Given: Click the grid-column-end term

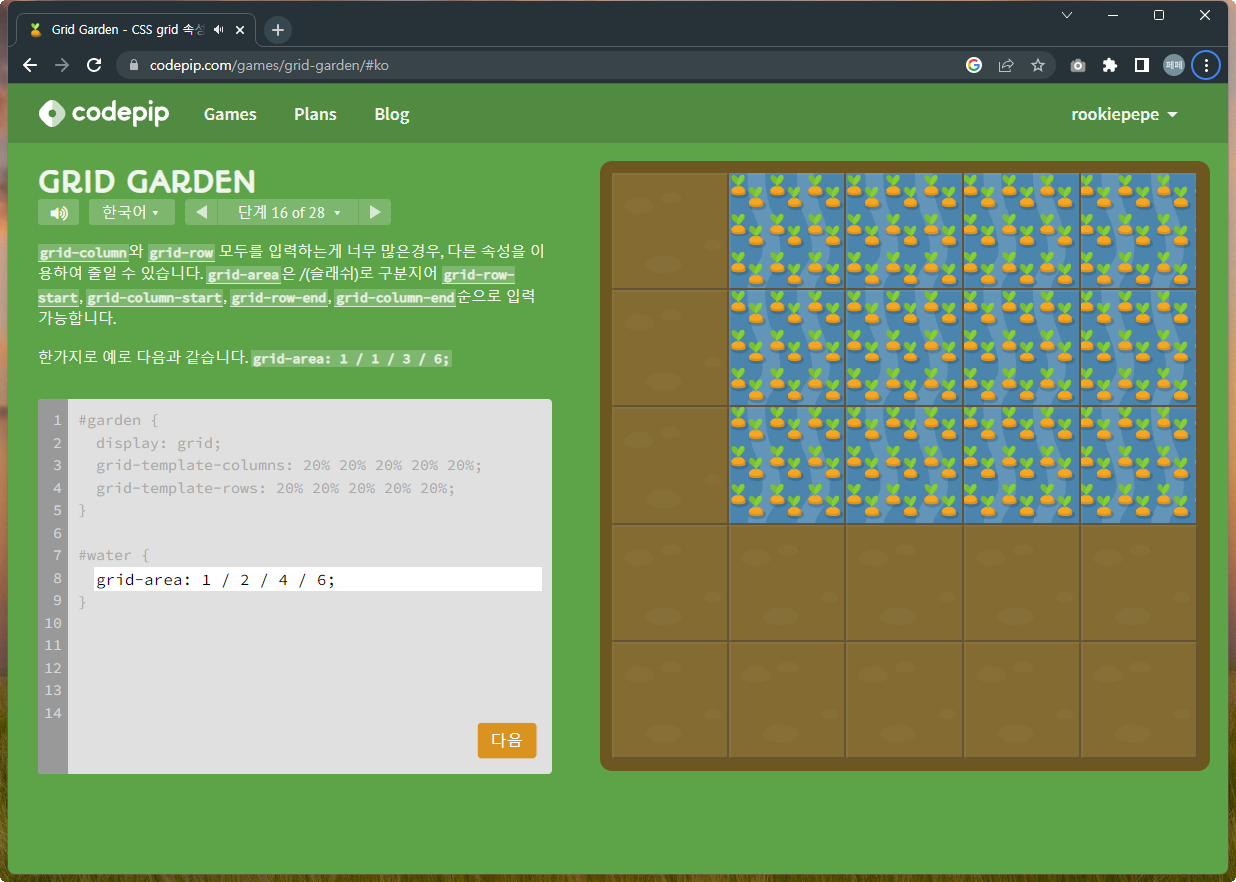Looking at the screenshot, I should pos(395,298).
